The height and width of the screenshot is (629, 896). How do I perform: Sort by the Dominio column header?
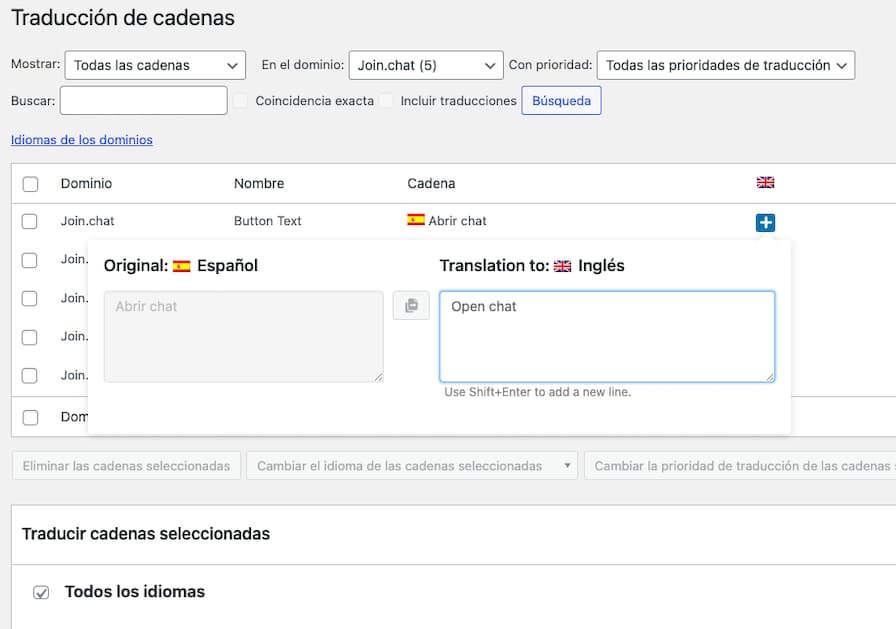[86, 184]
